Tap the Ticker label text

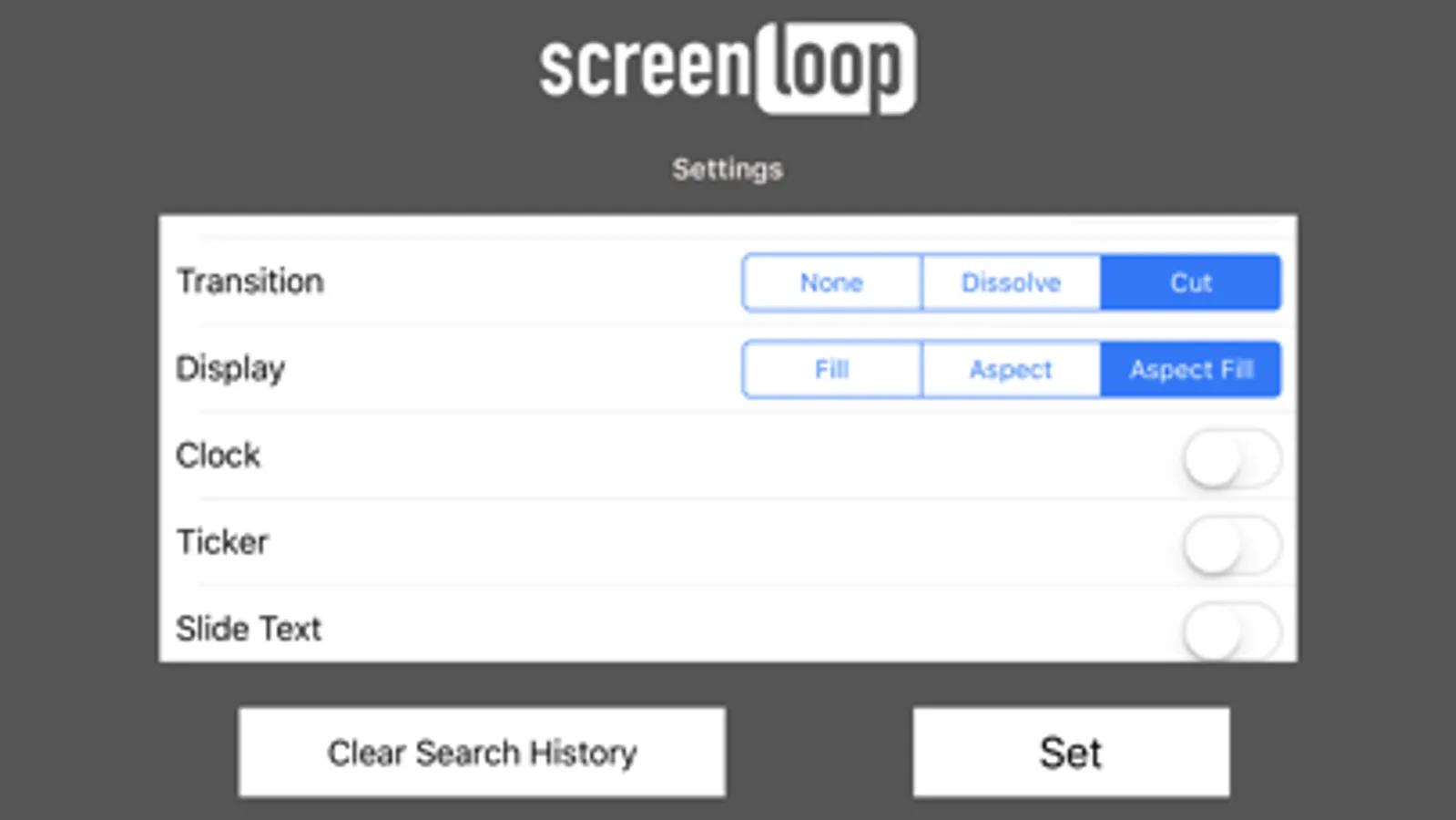click(222, 541)
